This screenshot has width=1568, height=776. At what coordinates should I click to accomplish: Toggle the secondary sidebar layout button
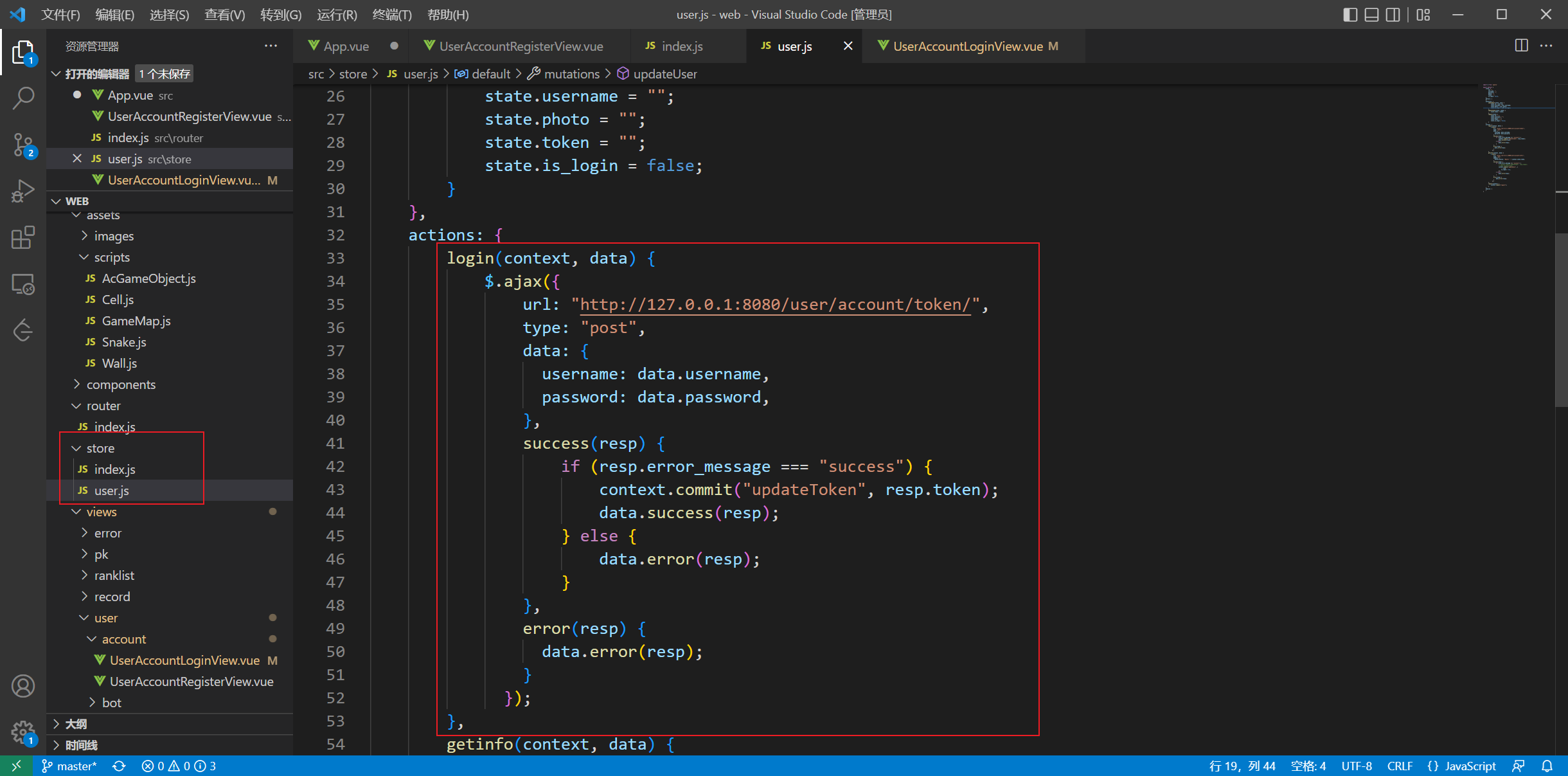[1393, 14]
